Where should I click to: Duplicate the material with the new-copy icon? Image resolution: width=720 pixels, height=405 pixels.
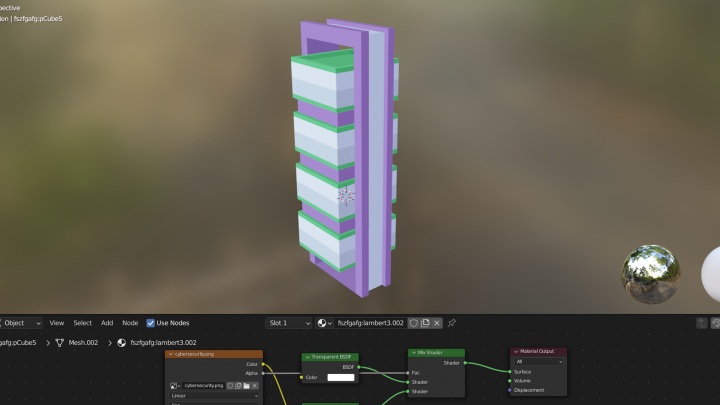[425, 323]
